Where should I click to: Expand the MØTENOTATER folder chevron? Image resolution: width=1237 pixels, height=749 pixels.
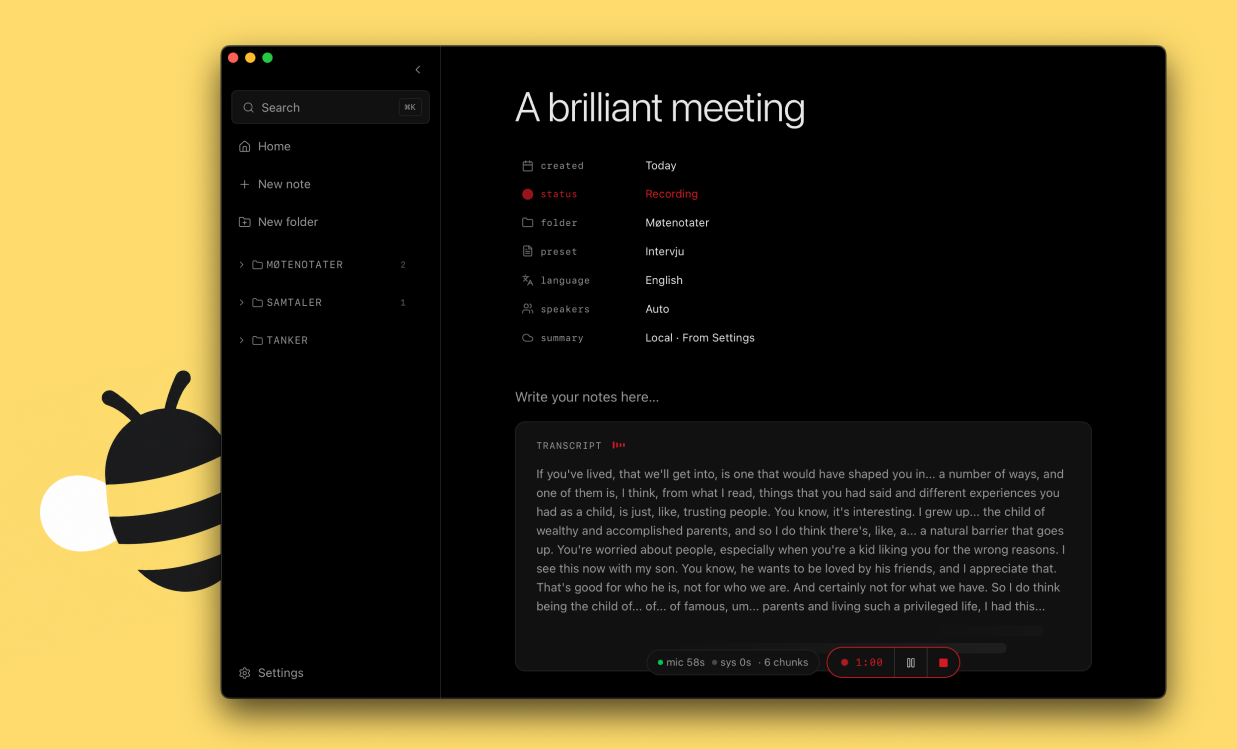(x=242, y=265)
